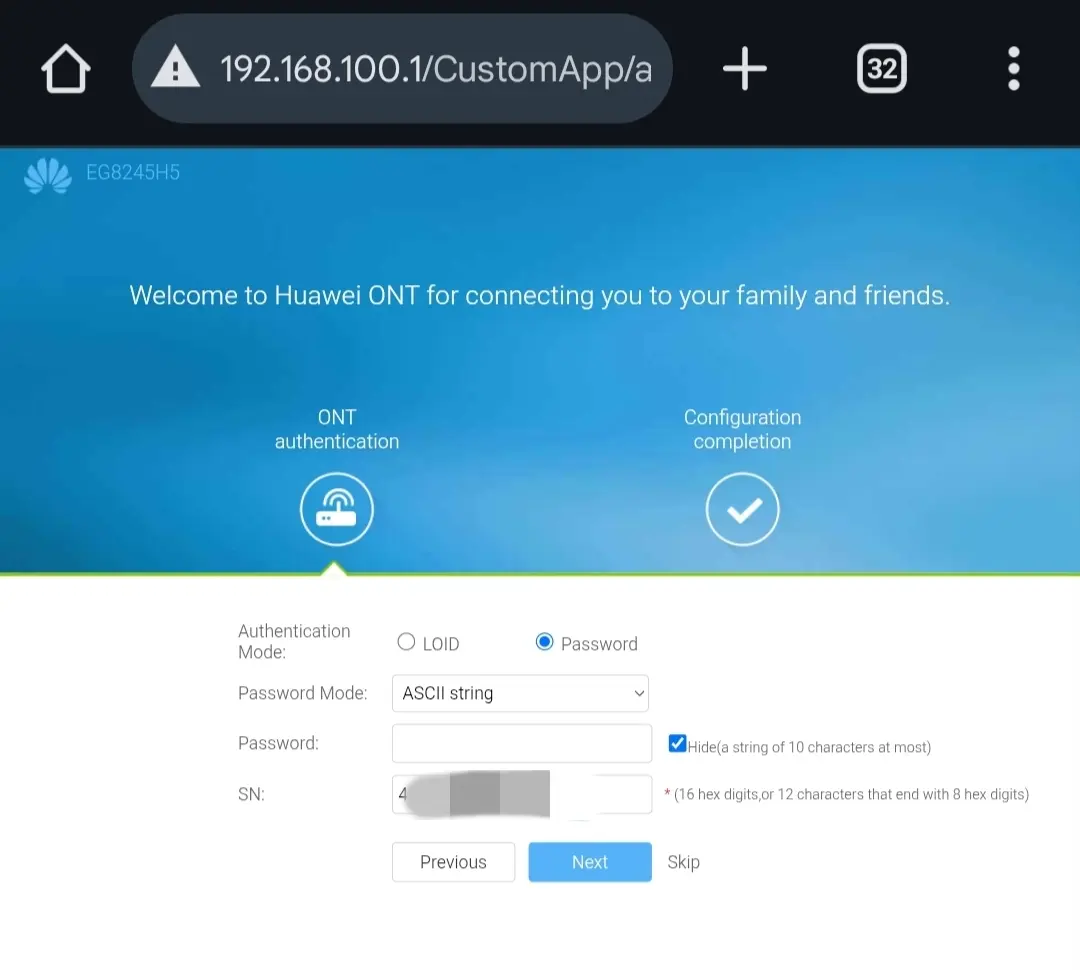Uncheck the Hide password checkbox
1080x970 pixels.
tap(677, 743)
